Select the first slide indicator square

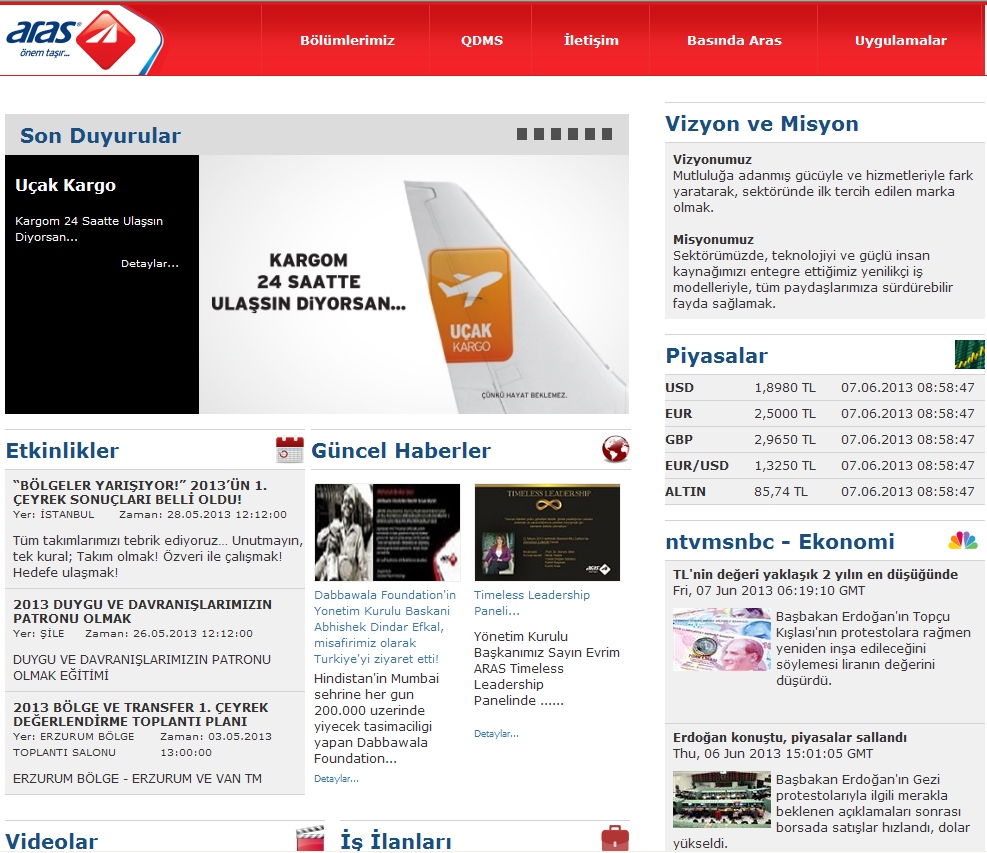[x=522, y=134]
